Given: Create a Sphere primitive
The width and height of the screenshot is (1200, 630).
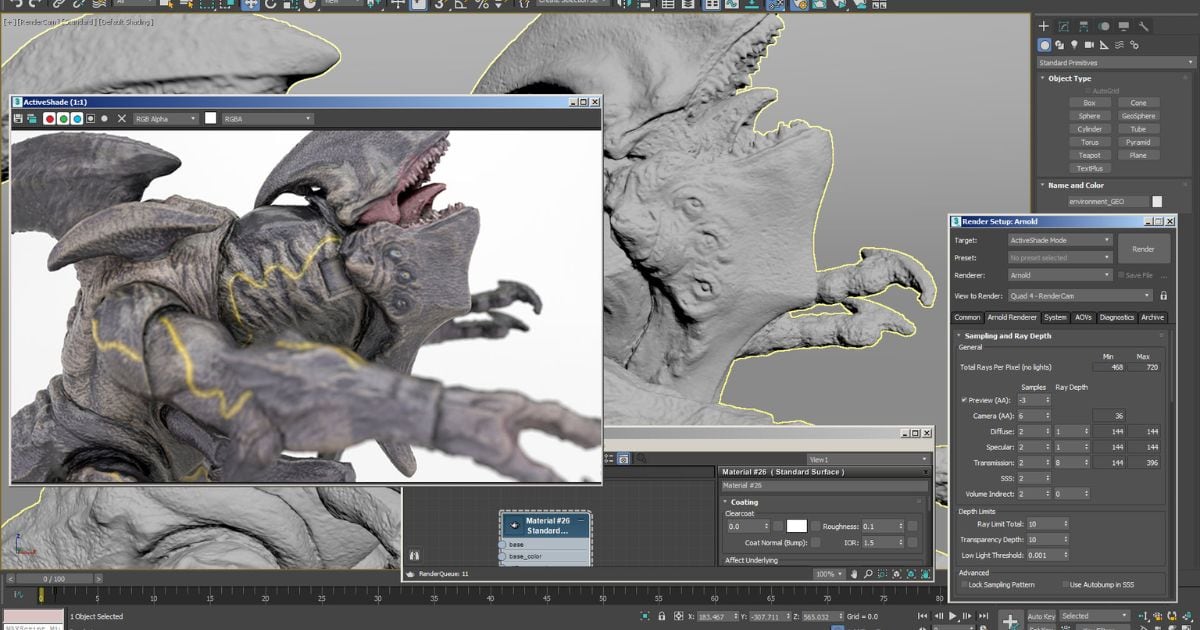Looking at the screenshot, I should click(1090, 116).
